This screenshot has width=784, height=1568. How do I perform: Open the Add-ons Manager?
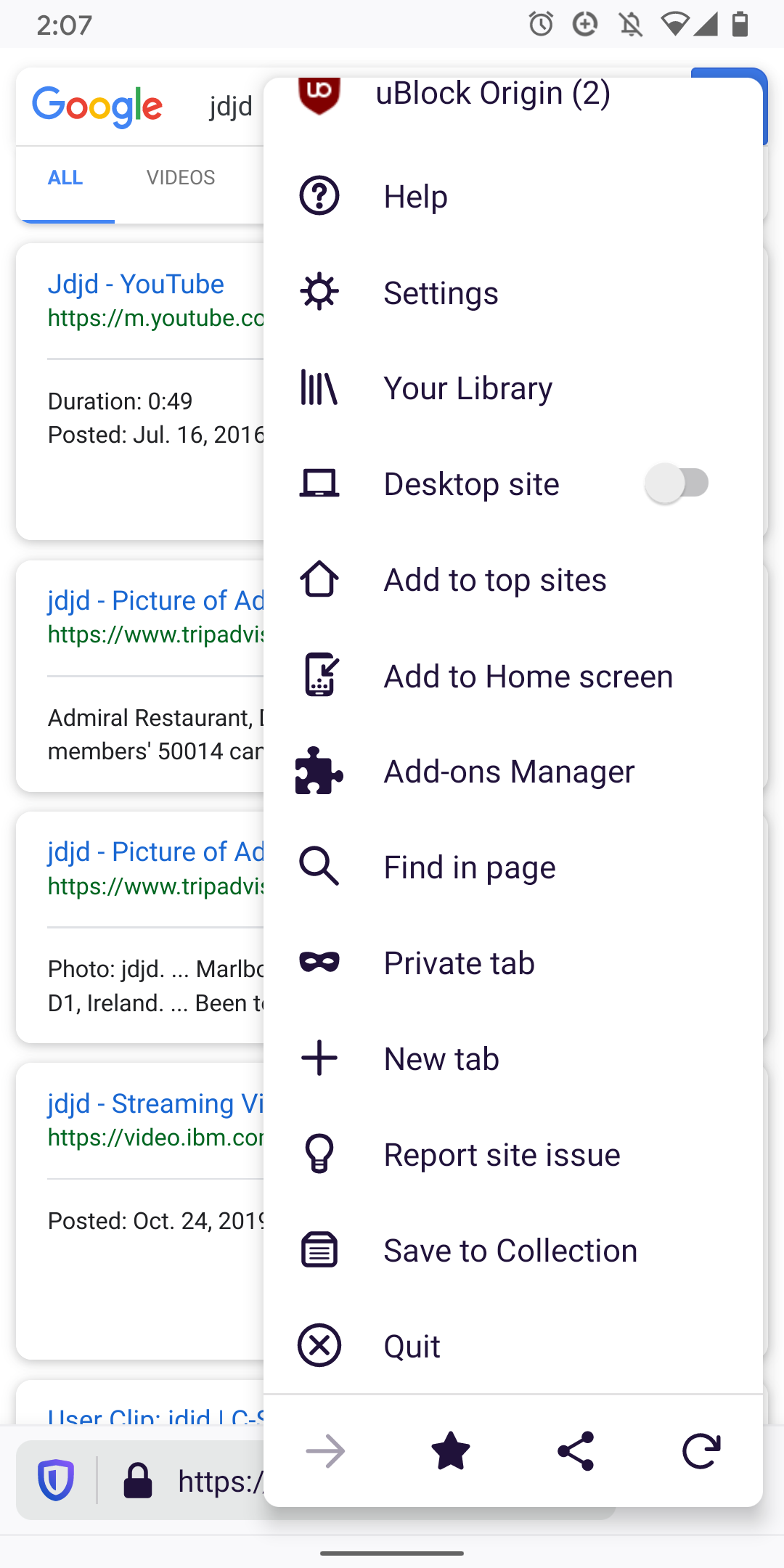tap(513, 772)
